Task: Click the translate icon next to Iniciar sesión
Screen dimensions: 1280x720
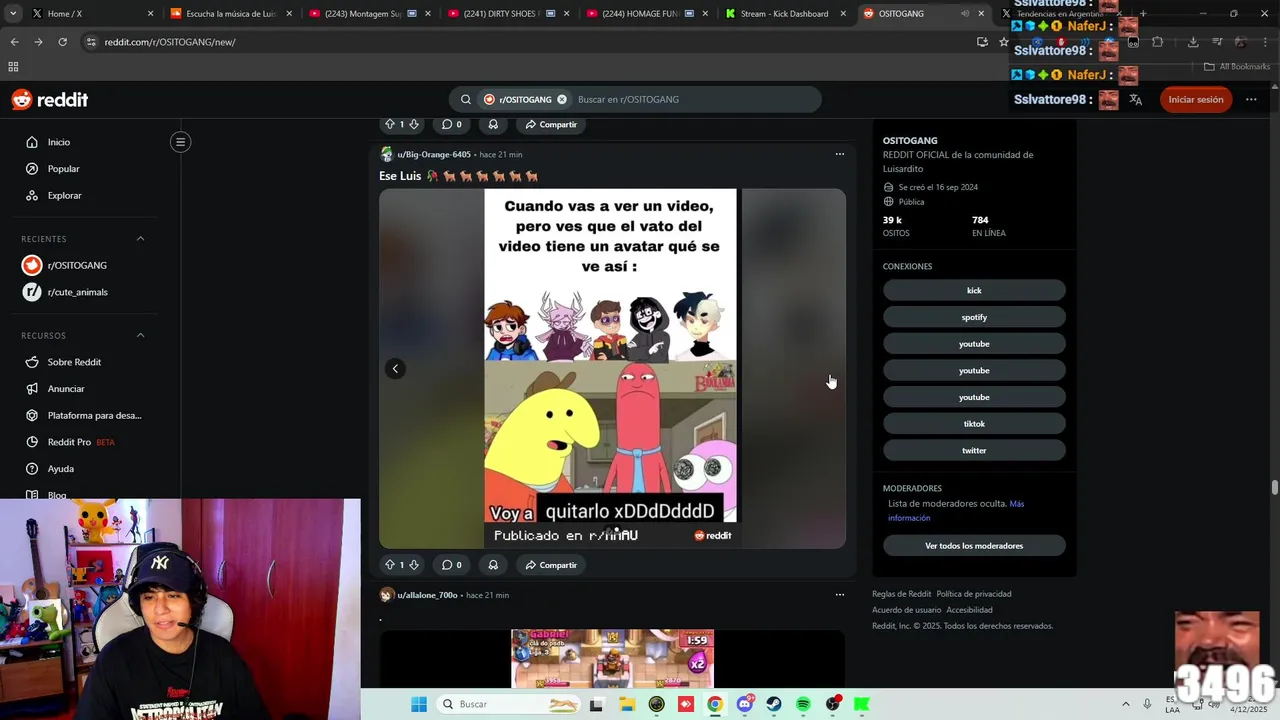Action: [x=1136, y=99]
